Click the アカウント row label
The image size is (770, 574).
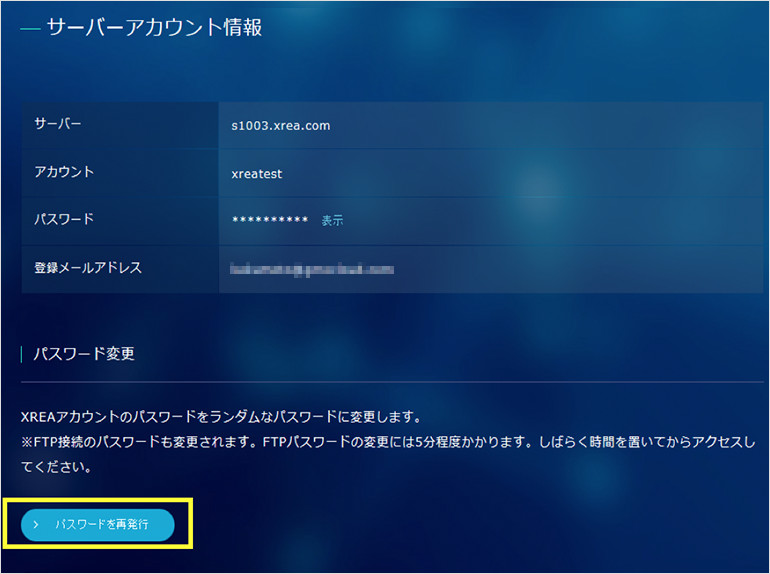click(x=64, y=172)
